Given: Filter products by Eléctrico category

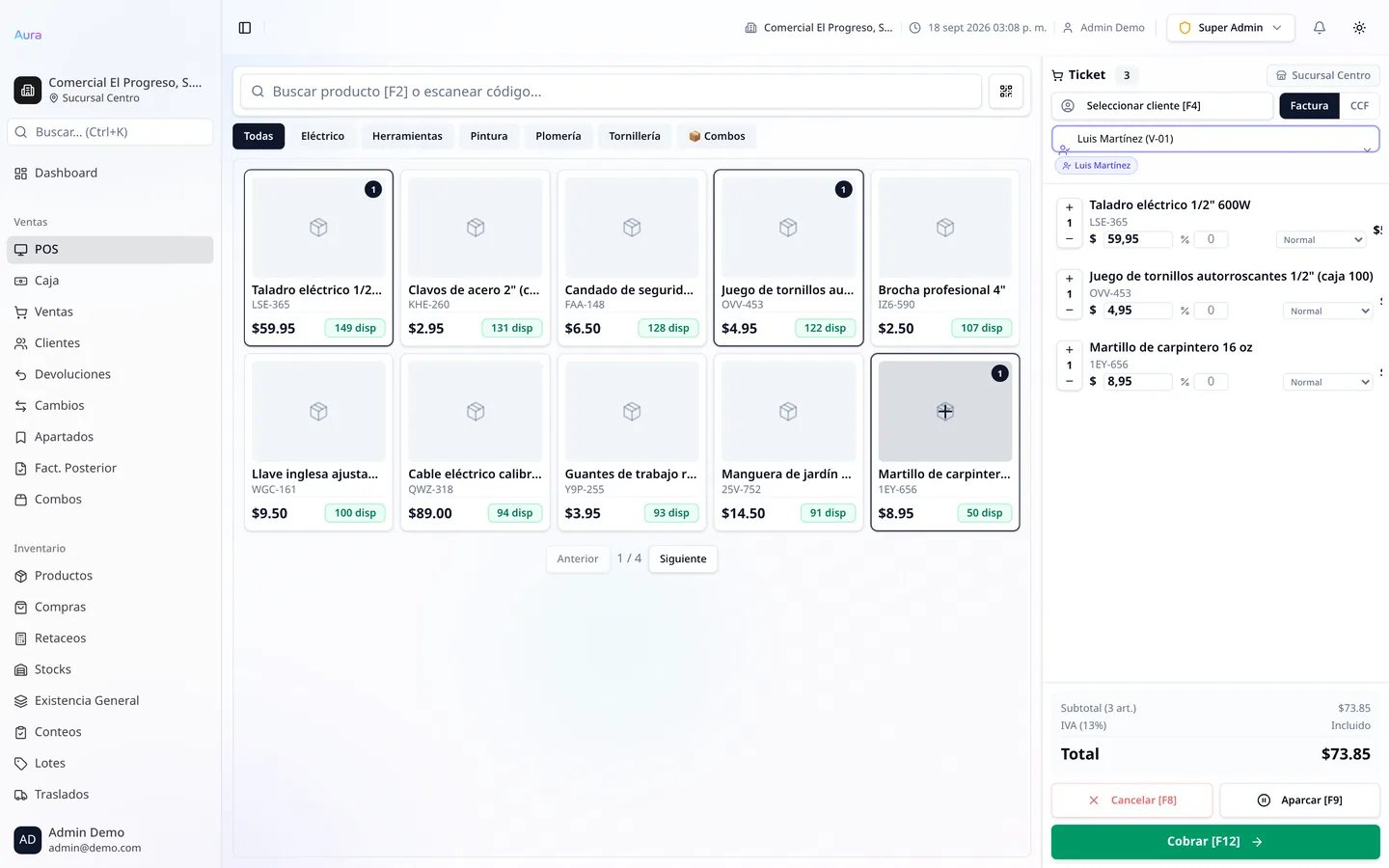Looking at the screenshot, I should [322, 136].
